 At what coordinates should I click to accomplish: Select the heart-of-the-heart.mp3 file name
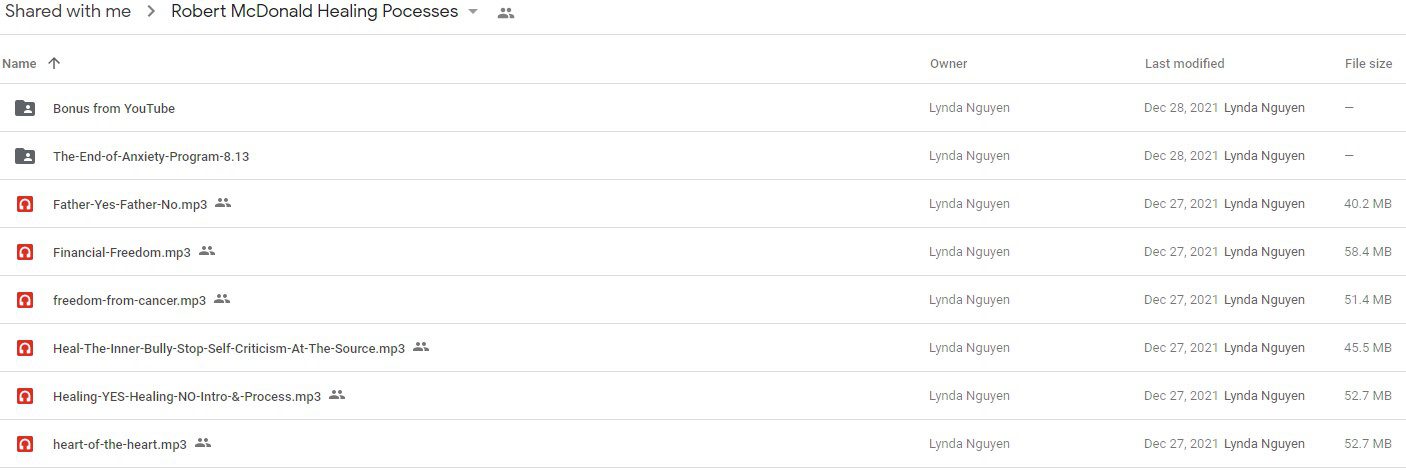click(x=120, y=444)
